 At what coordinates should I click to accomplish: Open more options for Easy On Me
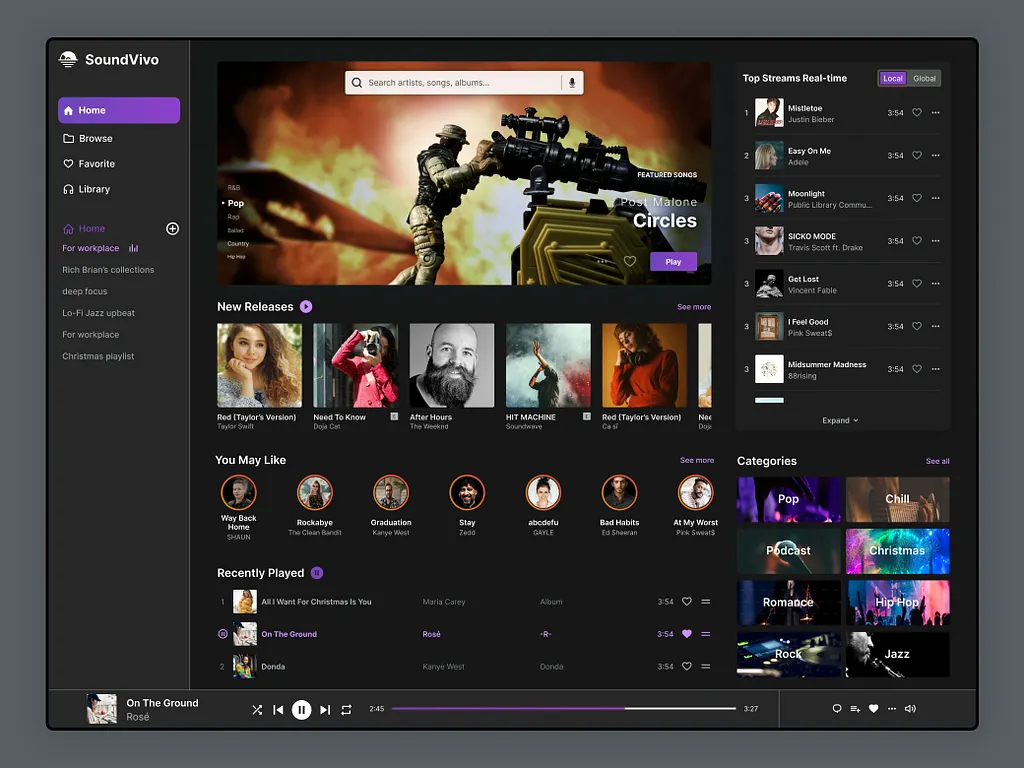click(x=936, y=156)
